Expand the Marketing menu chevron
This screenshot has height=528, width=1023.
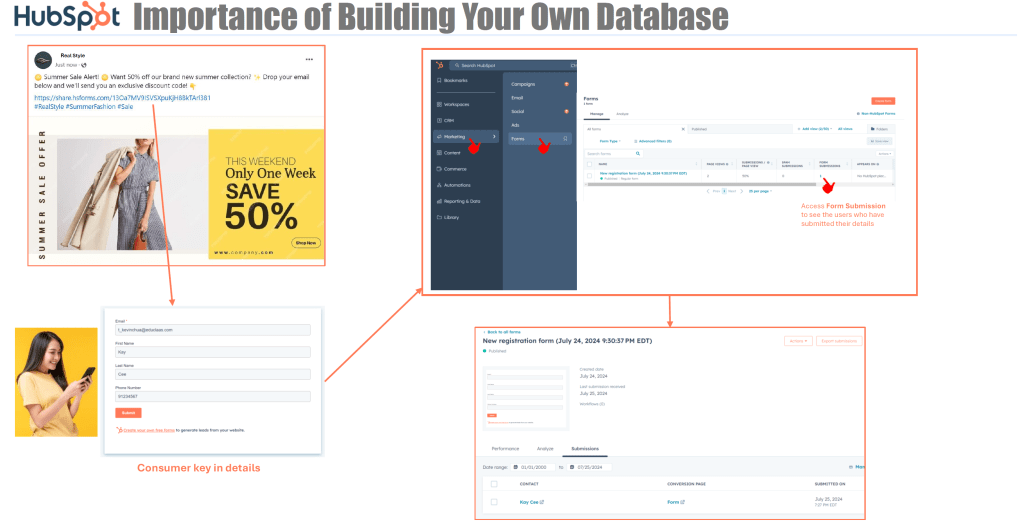point(494,136)
